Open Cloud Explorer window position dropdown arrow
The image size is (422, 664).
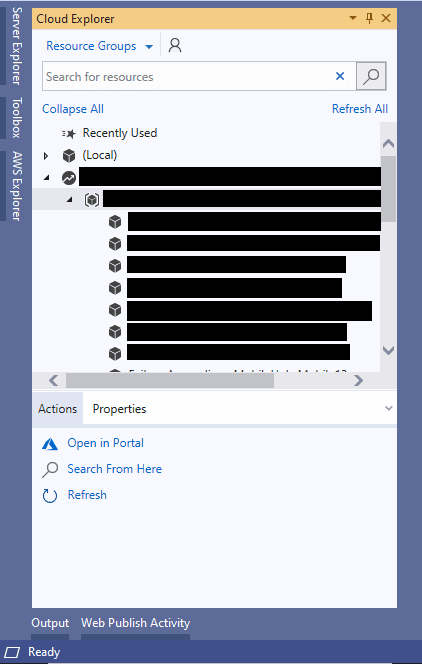coord(353,18)
